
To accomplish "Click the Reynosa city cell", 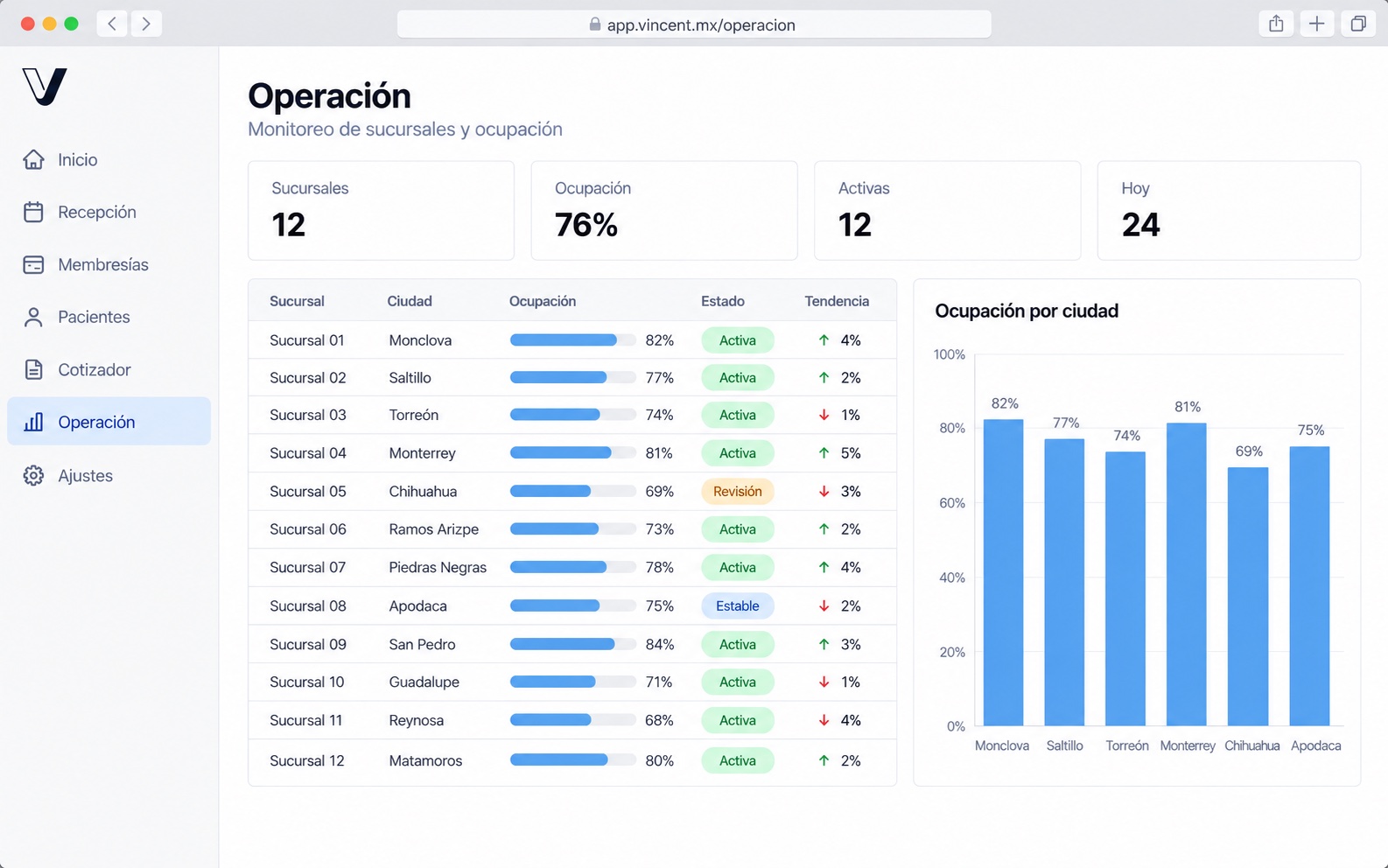I will [417, 720].
